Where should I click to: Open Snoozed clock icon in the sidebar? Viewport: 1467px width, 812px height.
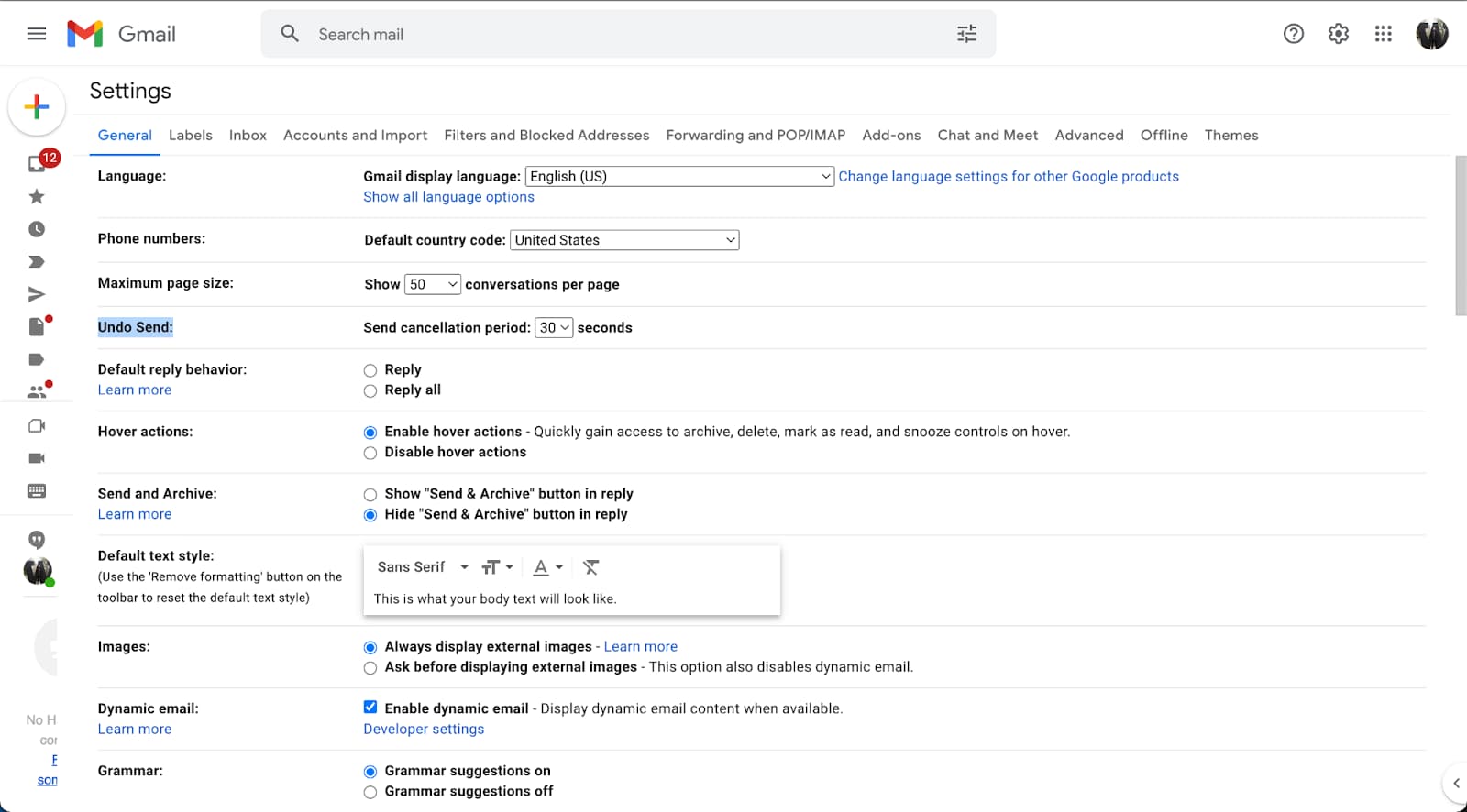(x=37, y=229)
